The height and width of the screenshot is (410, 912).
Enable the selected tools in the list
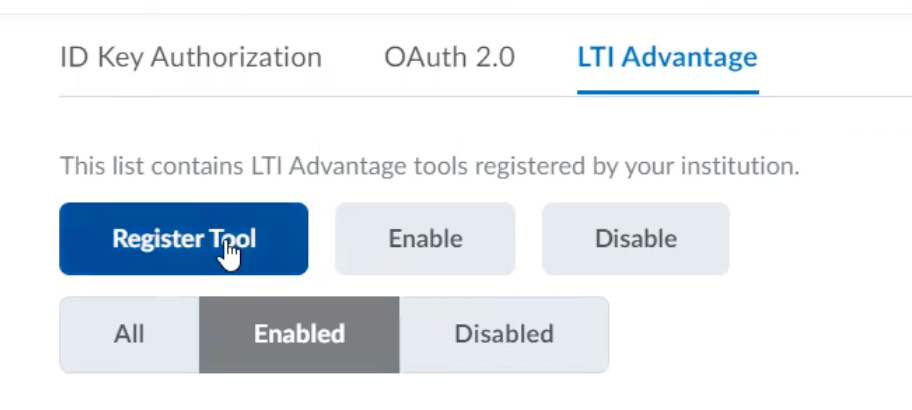pos(425,238)
